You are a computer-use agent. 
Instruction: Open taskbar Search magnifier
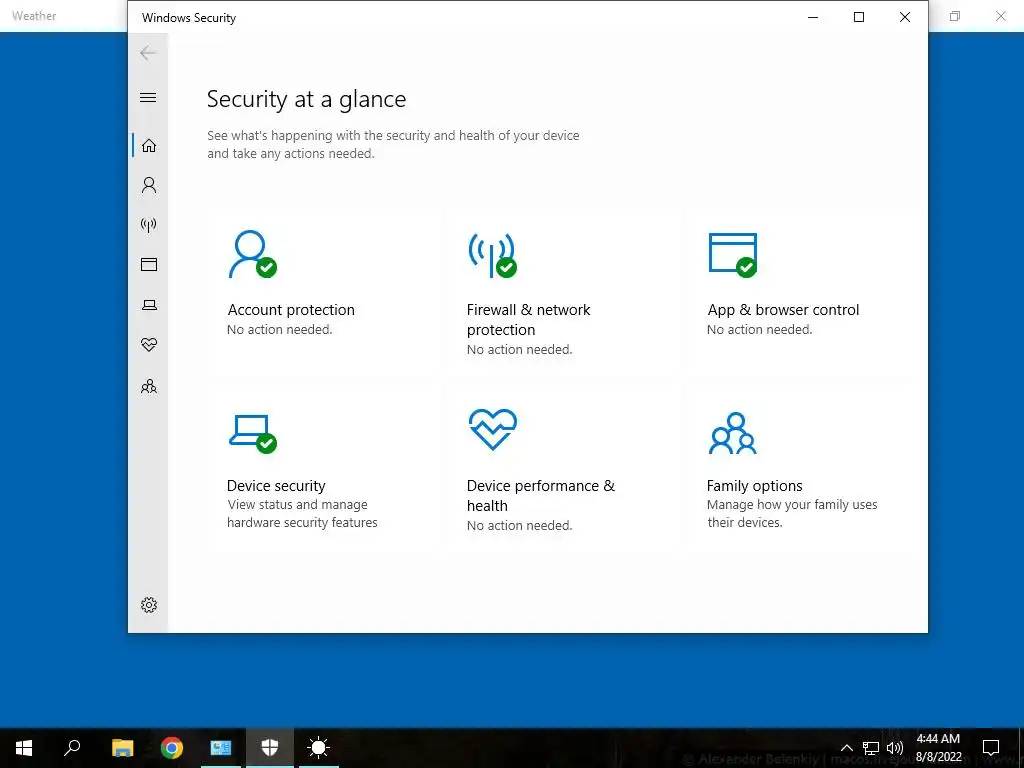pos(72,748)
